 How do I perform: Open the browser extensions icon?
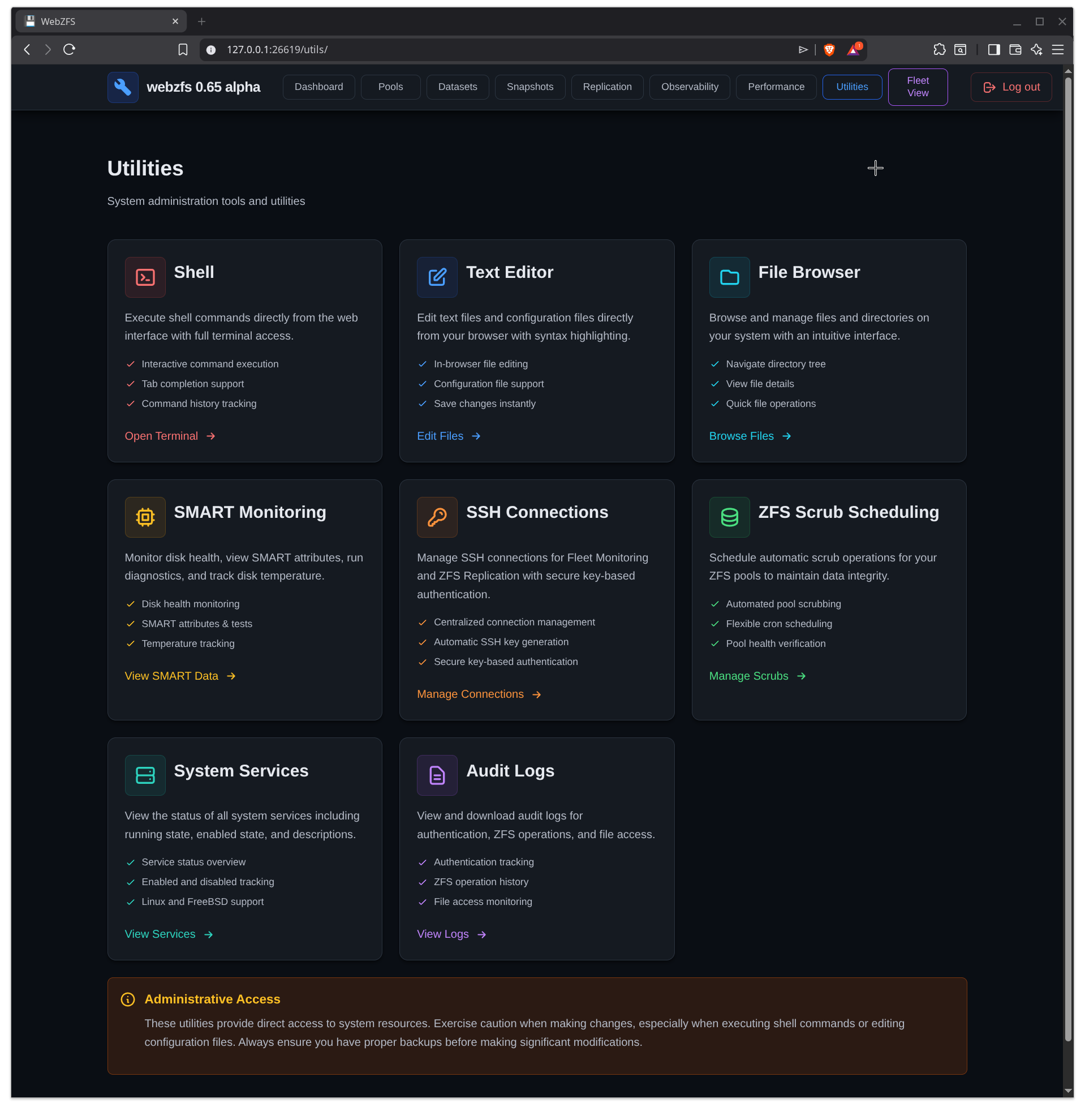(x=940, y=50)
